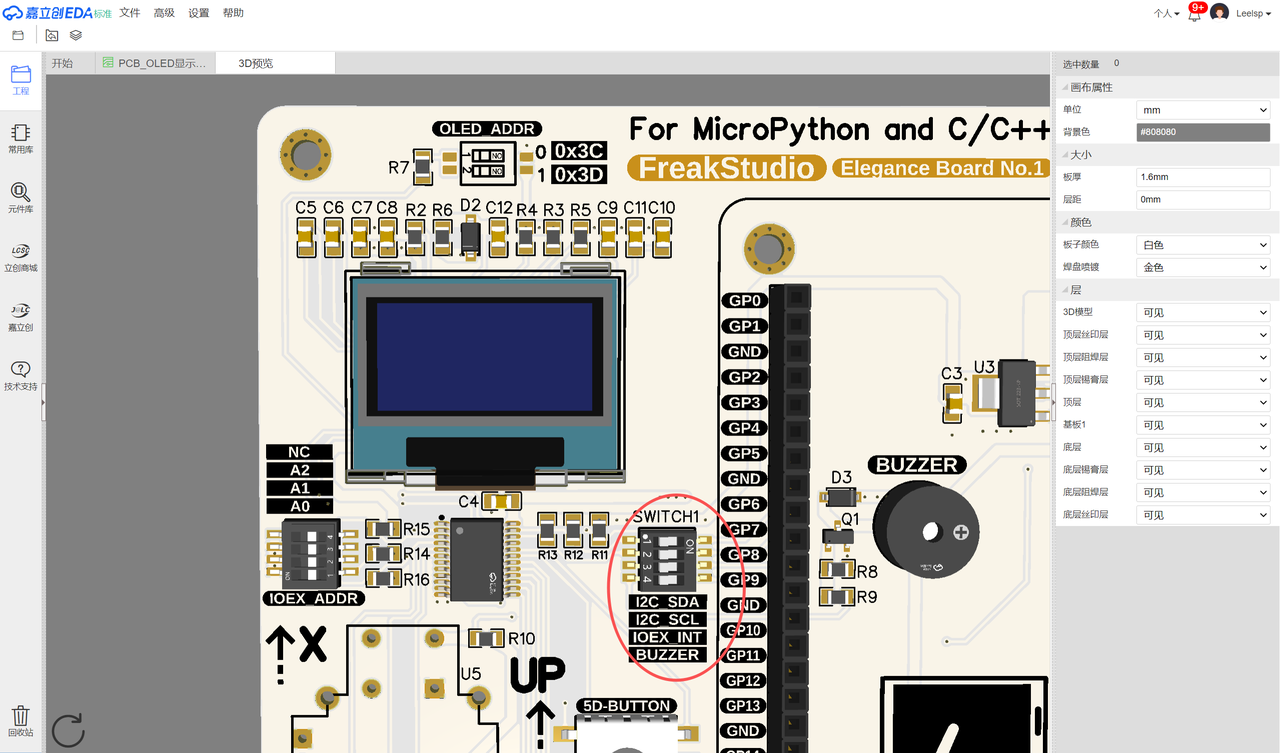Open the 底层锡膏层 visibility dropdown
Screen dimensions: 1280x753
(1203, 470)
